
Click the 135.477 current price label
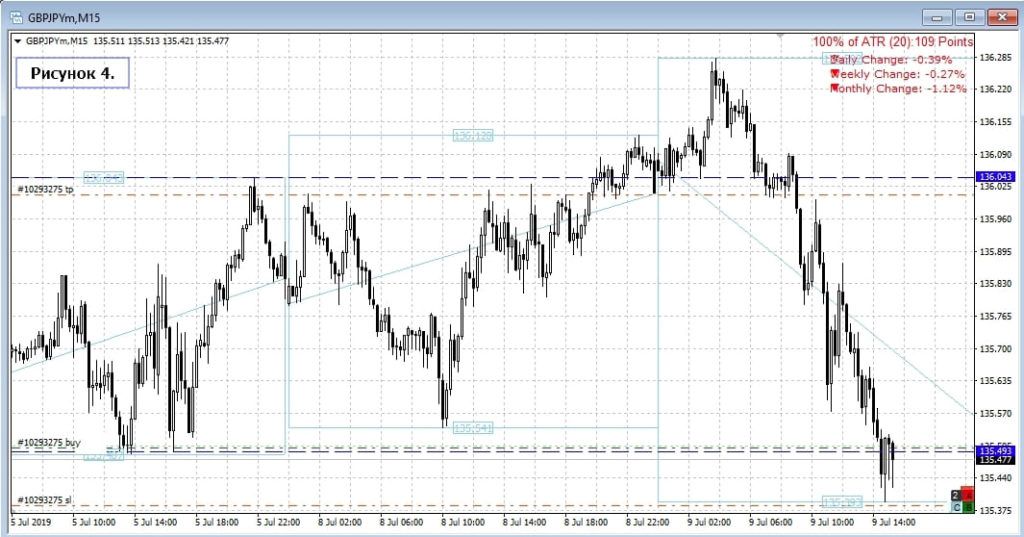pos(996,460)
